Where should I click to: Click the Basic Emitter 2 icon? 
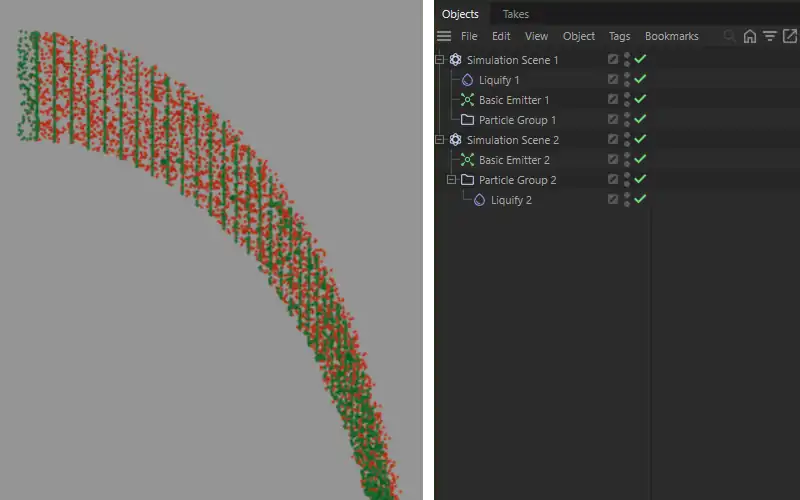click(x=467, y=160)
